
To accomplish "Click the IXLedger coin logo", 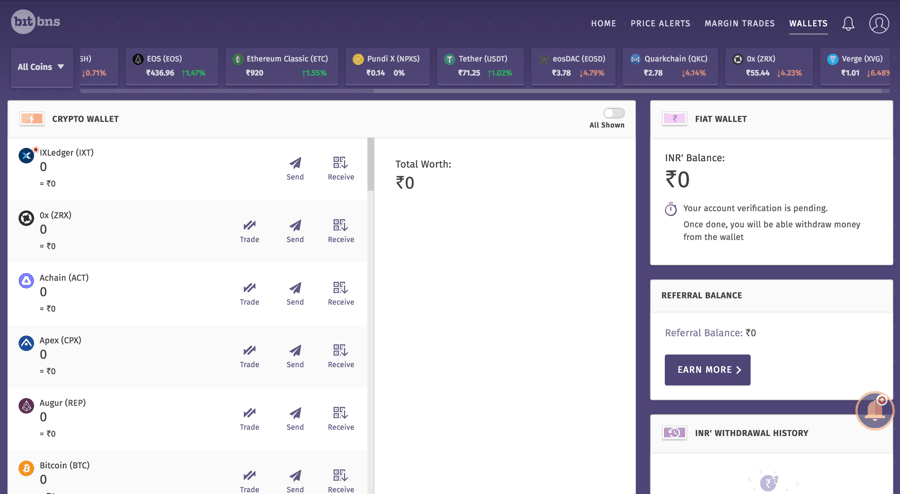I will tap(26, 155).
